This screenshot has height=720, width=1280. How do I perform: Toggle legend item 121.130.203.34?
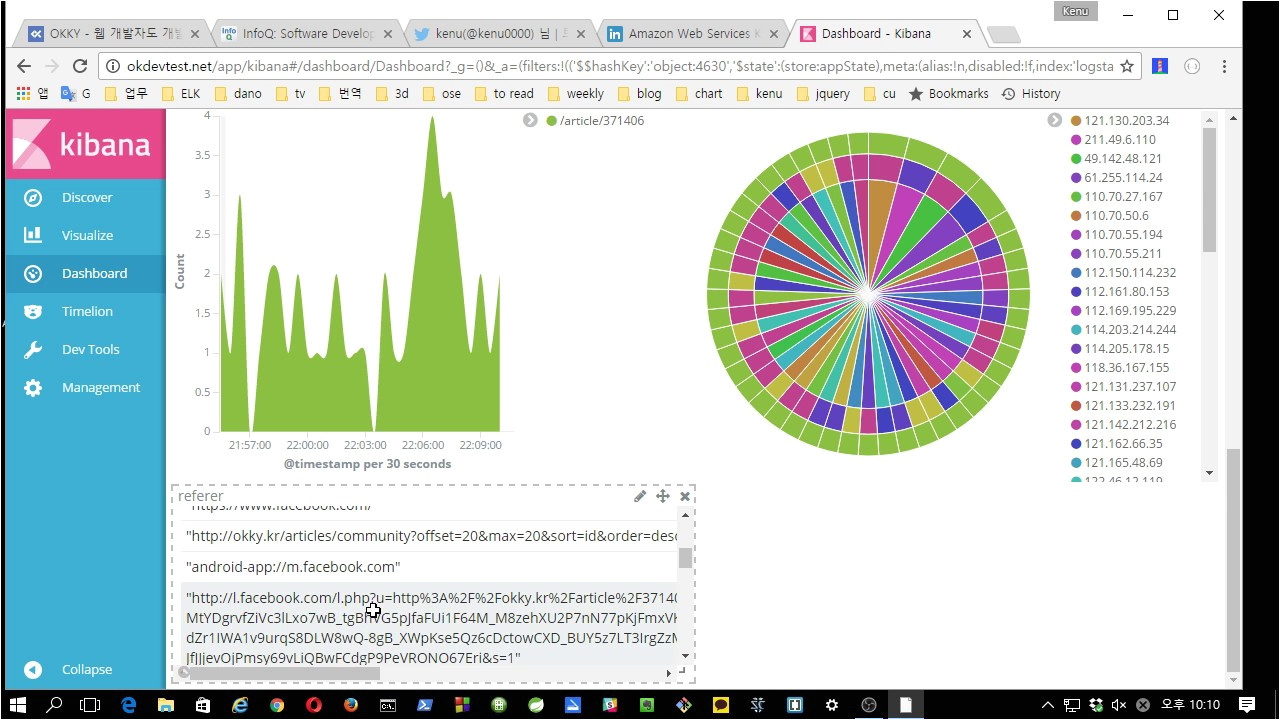[x=1126, y=121]
